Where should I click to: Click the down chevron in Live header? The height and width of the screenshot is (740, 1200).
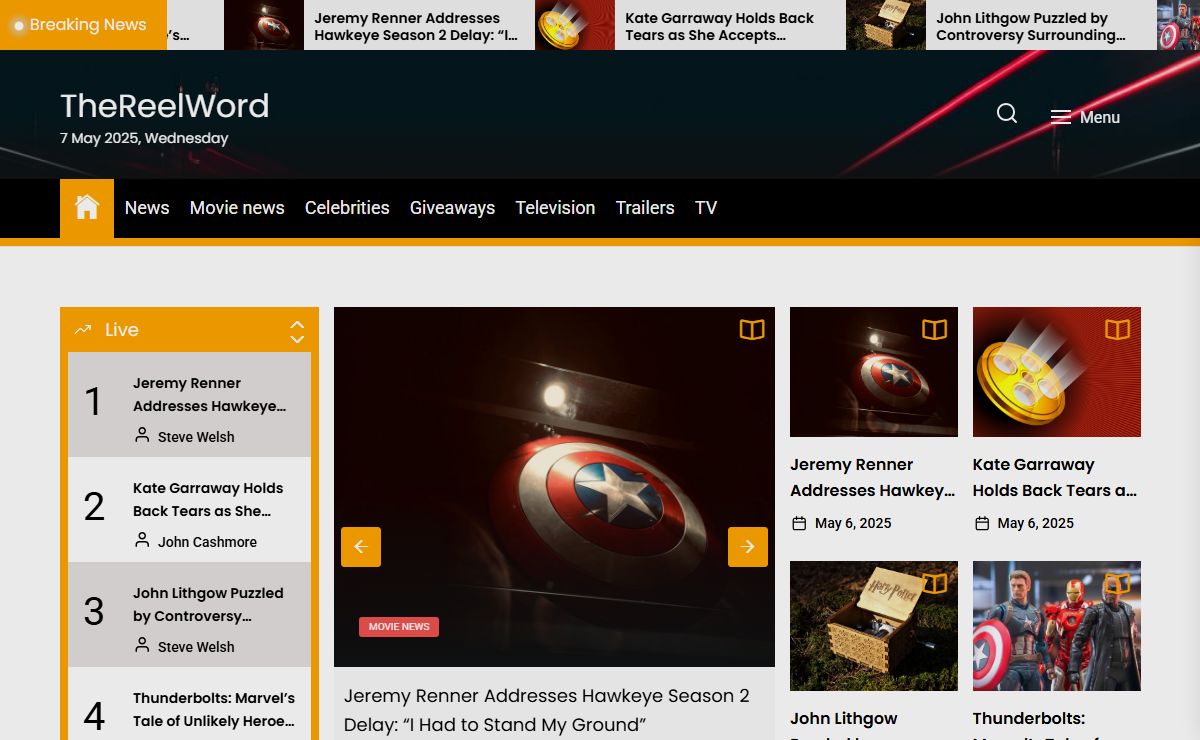pyautogui.click(x=297, y=339)
